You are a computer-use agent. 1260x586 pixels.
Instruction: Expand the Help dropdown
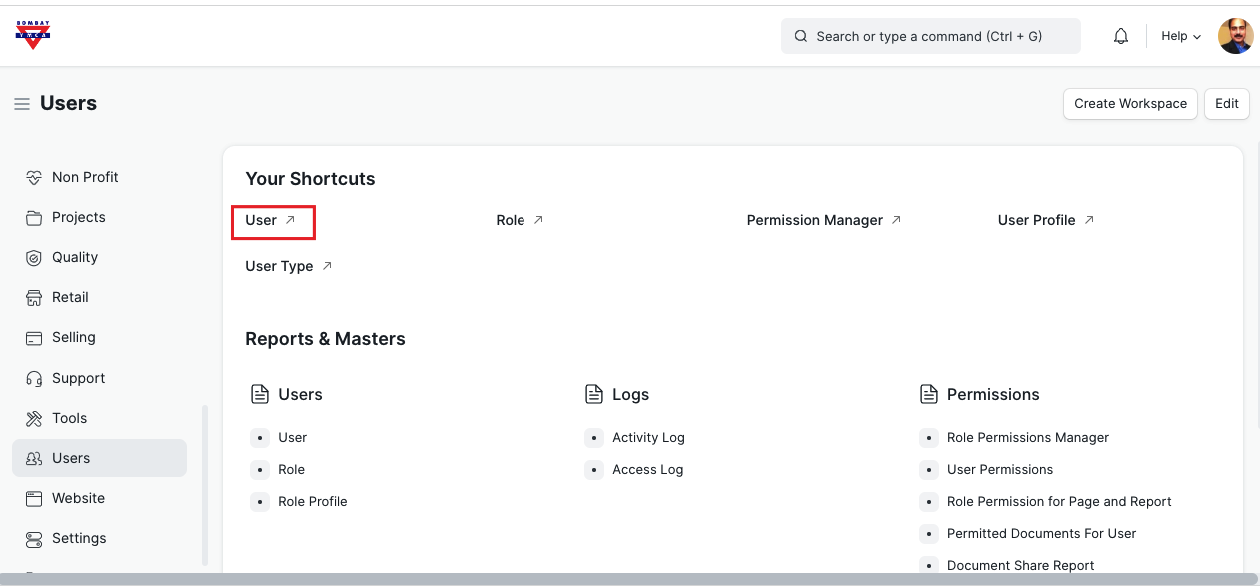[1180, 36]
